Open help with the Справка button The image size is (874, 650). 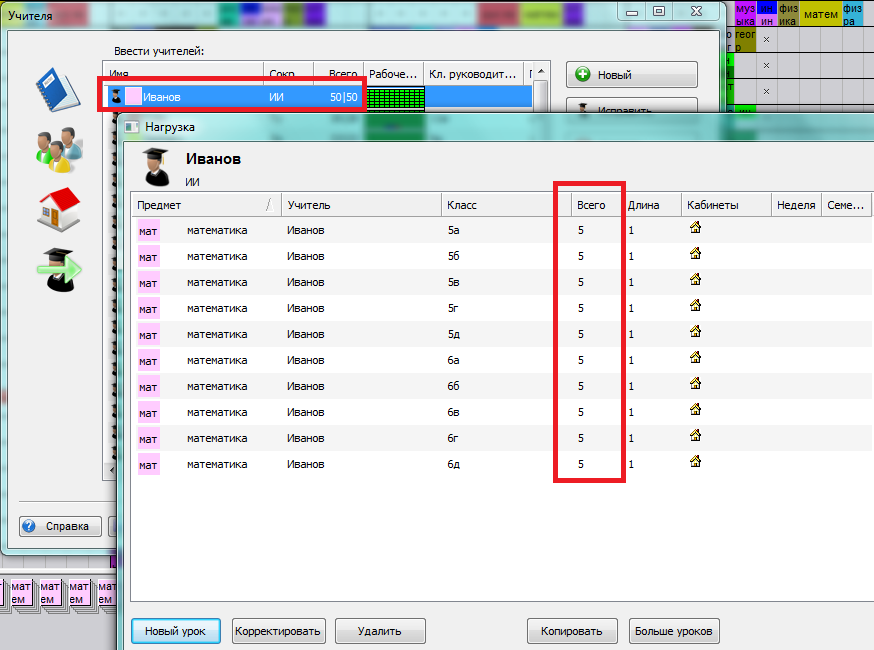pyautogui.click(x=60, y=526)
